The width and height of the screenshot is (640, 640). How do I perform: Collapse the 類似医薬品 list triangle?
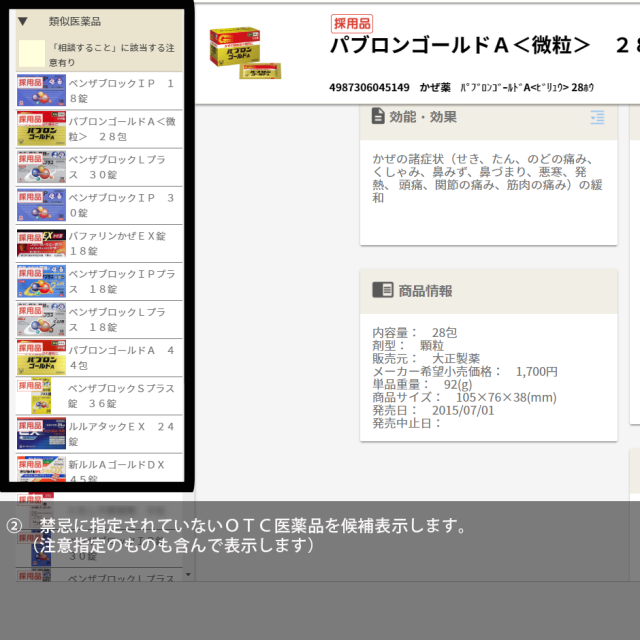(23, 21)
